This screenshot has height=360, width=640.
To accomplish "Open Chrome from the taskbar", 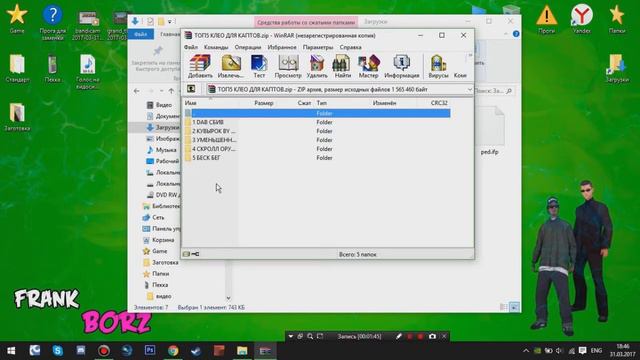I will (173, 351).
